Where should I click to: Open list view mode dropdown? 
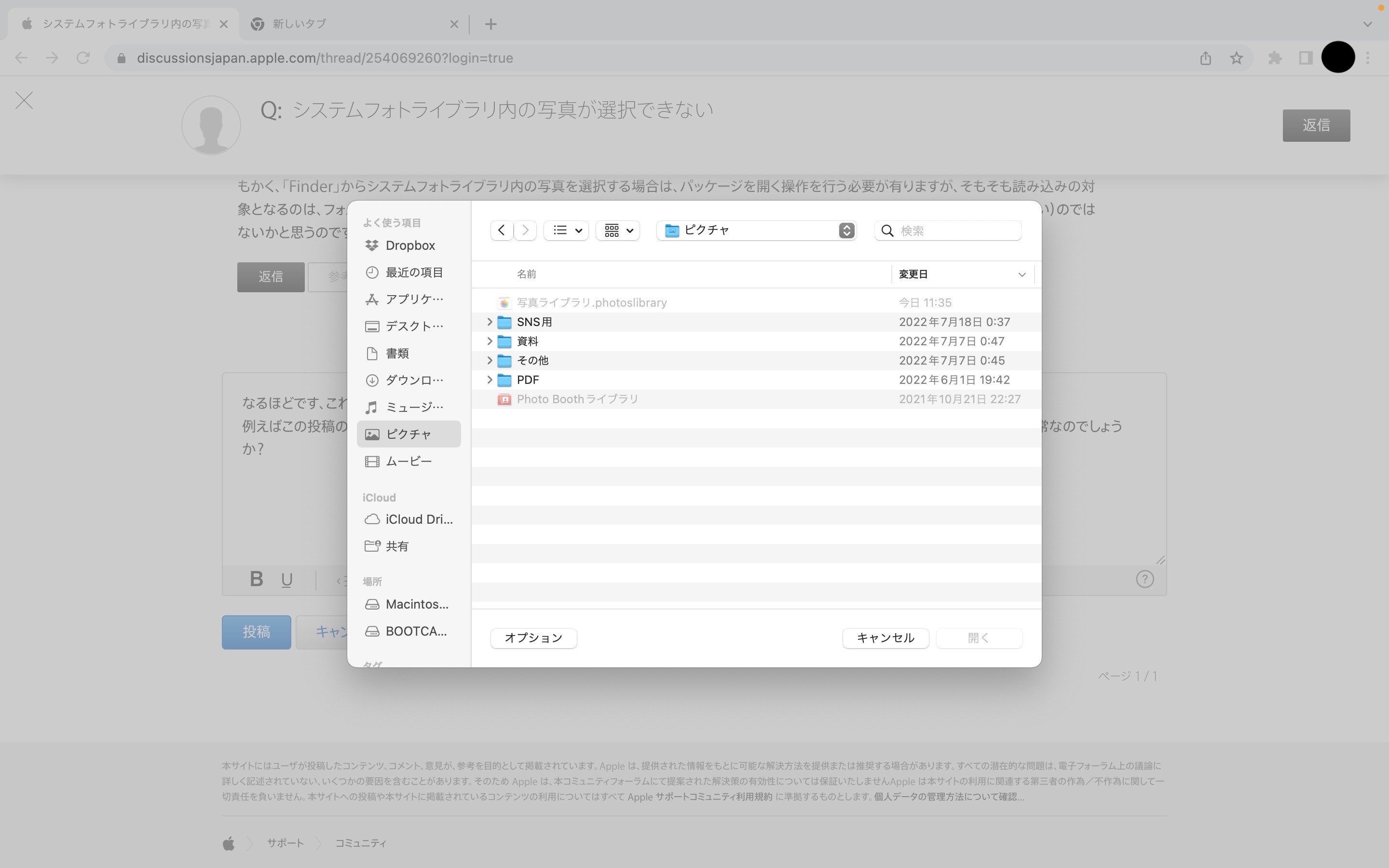(x=566, y=230)
